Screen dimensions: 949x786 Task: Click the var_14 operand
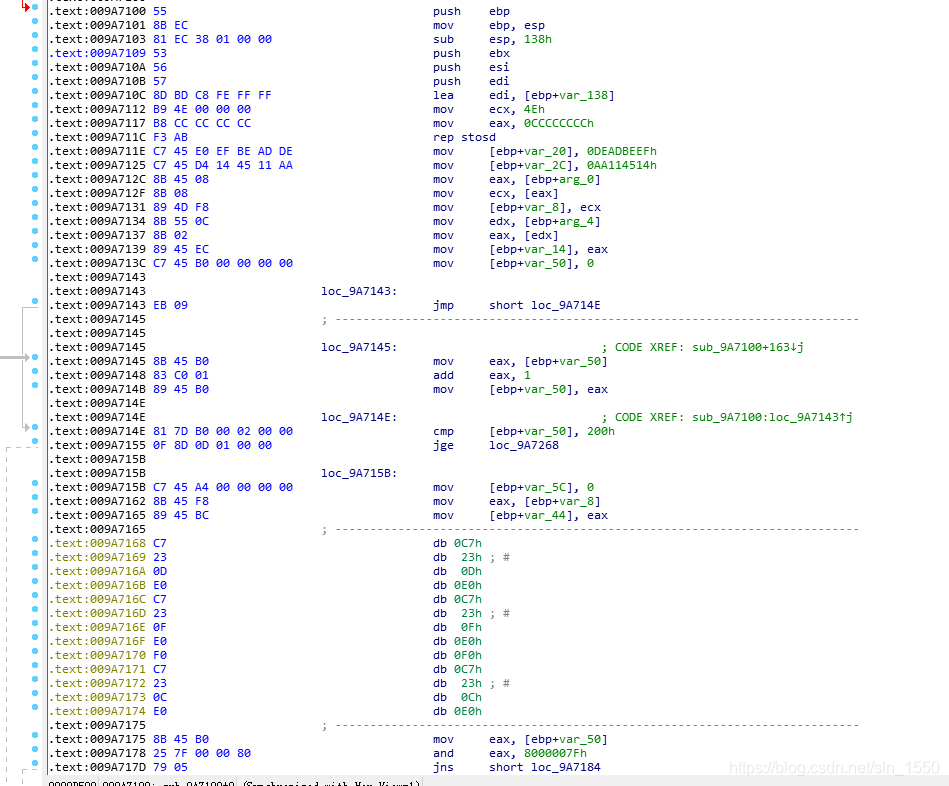(546, 249)
